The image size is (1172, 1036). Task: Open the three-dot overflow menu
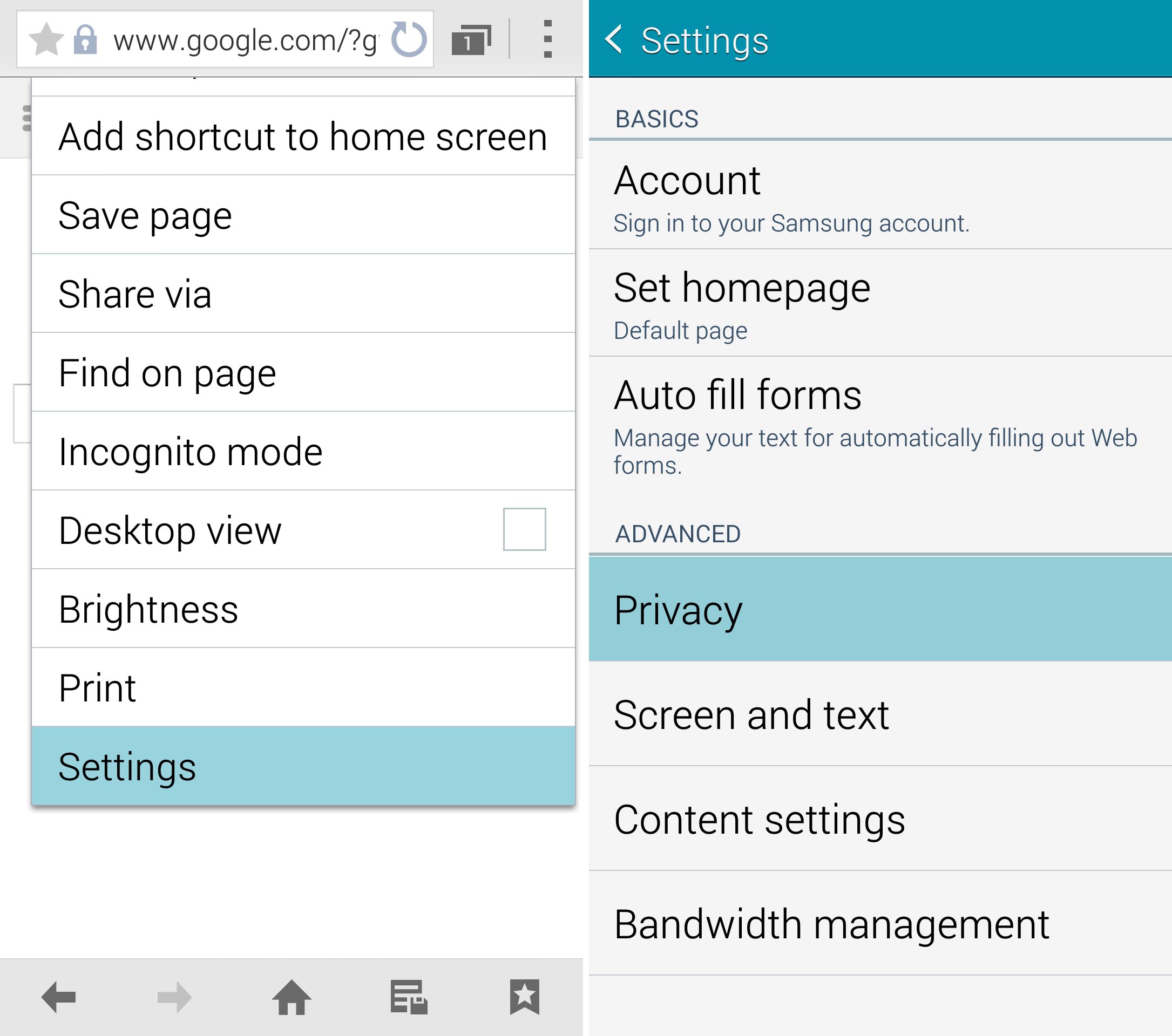pos(547,39)
